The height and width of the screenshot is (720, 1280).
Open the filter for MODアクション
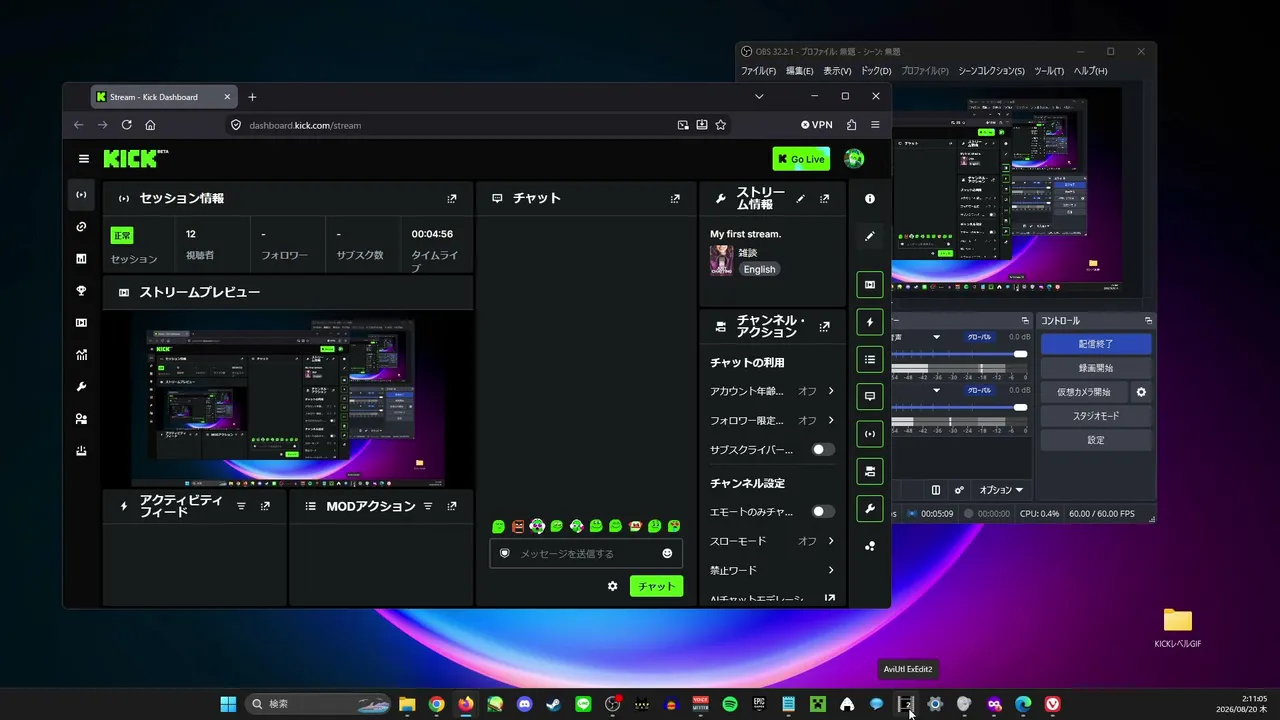[x=428, y=507]
